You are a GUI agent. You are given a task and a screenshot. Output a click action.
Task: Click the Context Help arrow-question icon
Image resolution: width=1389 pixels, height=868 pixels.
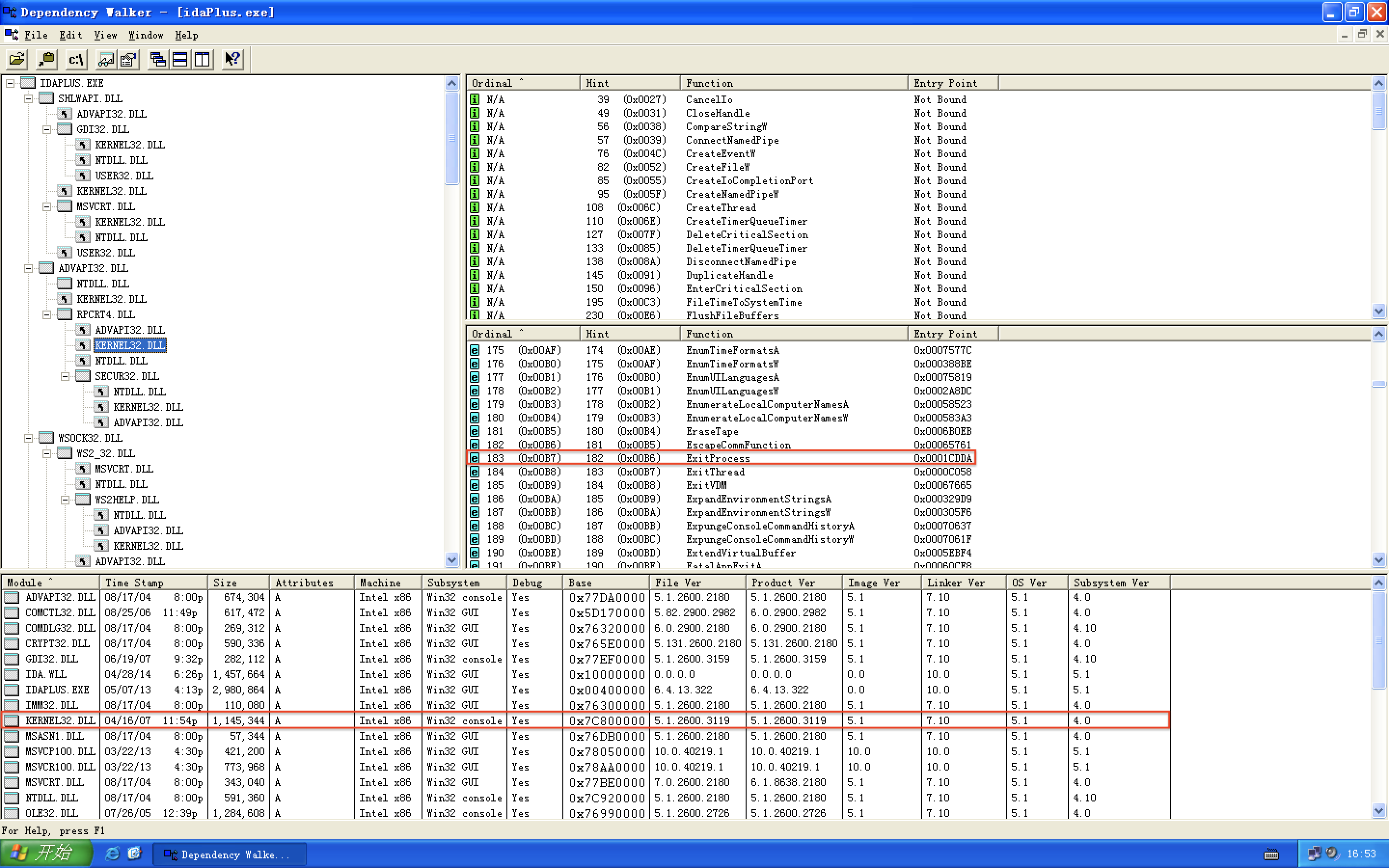[x=232, y=59]
